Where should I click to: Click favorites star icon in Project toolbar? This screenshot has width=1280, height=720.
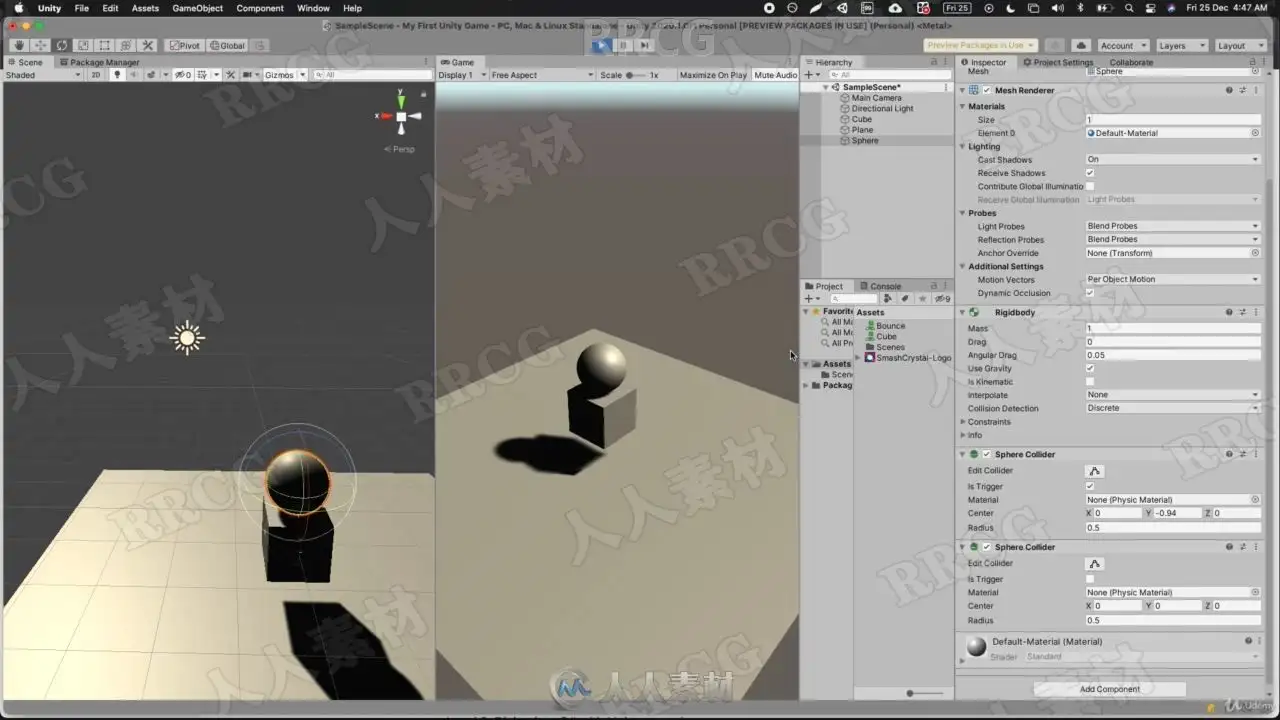click(x=923, y=299)
